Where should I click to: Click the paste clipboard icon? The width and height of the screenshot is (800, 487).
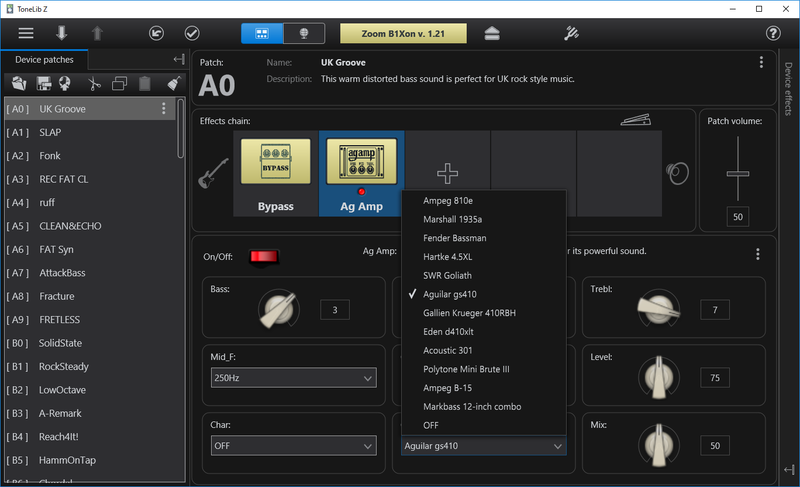(145, 83)
